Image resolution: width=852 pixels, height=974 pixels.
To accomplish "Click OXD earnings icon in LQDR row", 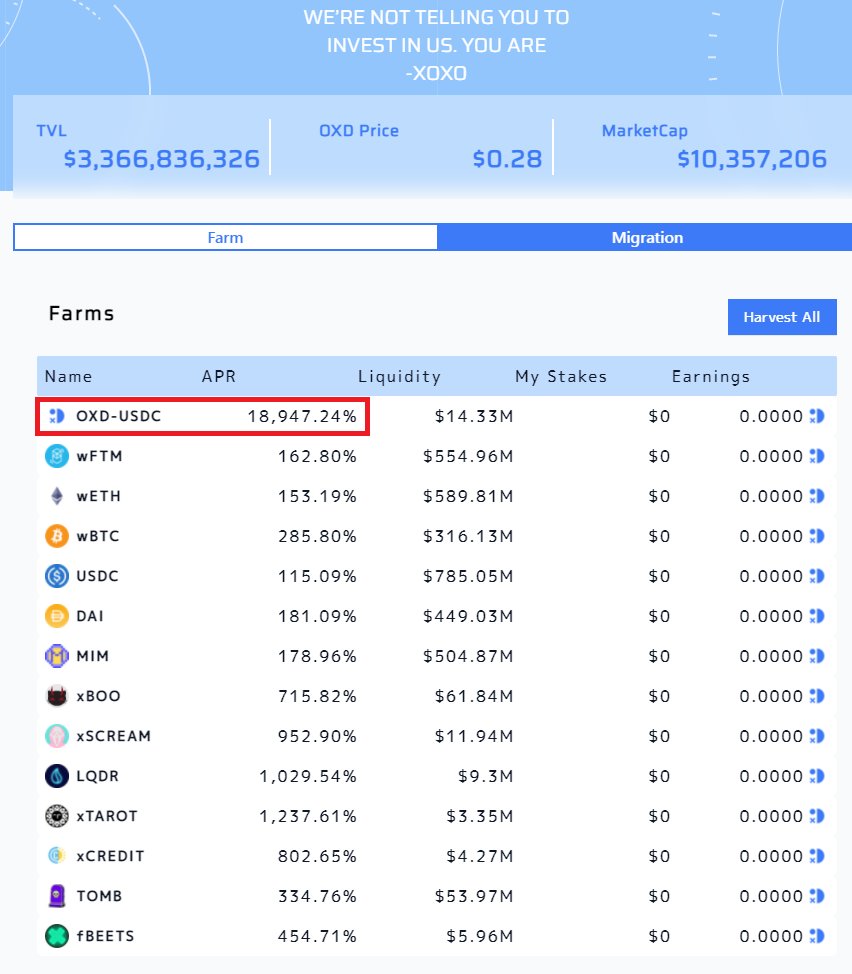I will (x=817, y=776).
